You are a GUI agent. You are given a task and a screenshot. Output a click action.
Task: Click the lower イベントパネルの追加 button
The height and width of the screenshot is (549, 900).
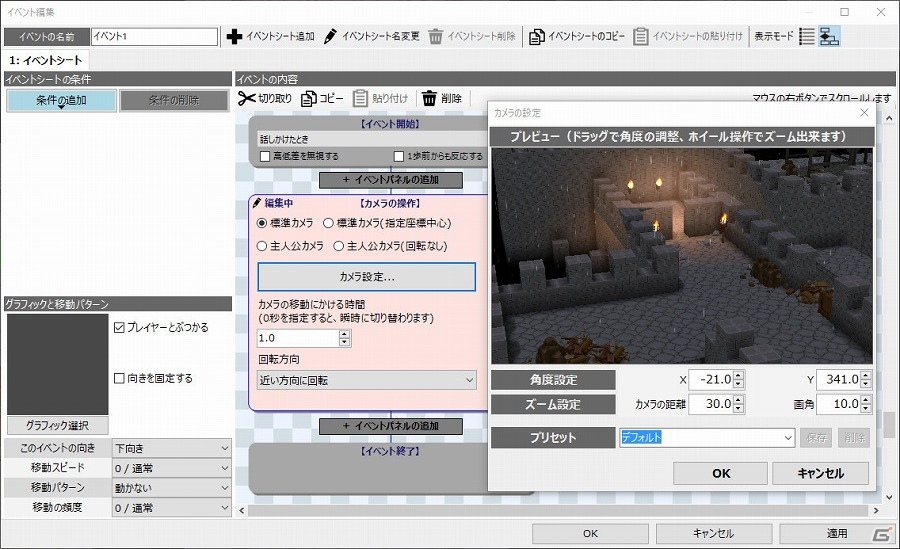pos(391,426)
